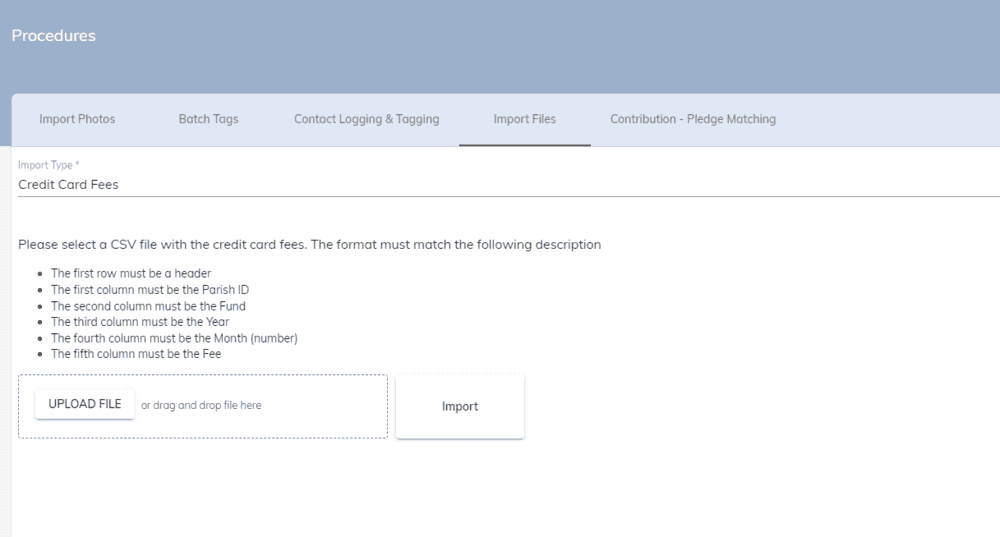Screen dimensions: 1000x537
Task: Click the UPLOAD FILE button
Action: 85,404
